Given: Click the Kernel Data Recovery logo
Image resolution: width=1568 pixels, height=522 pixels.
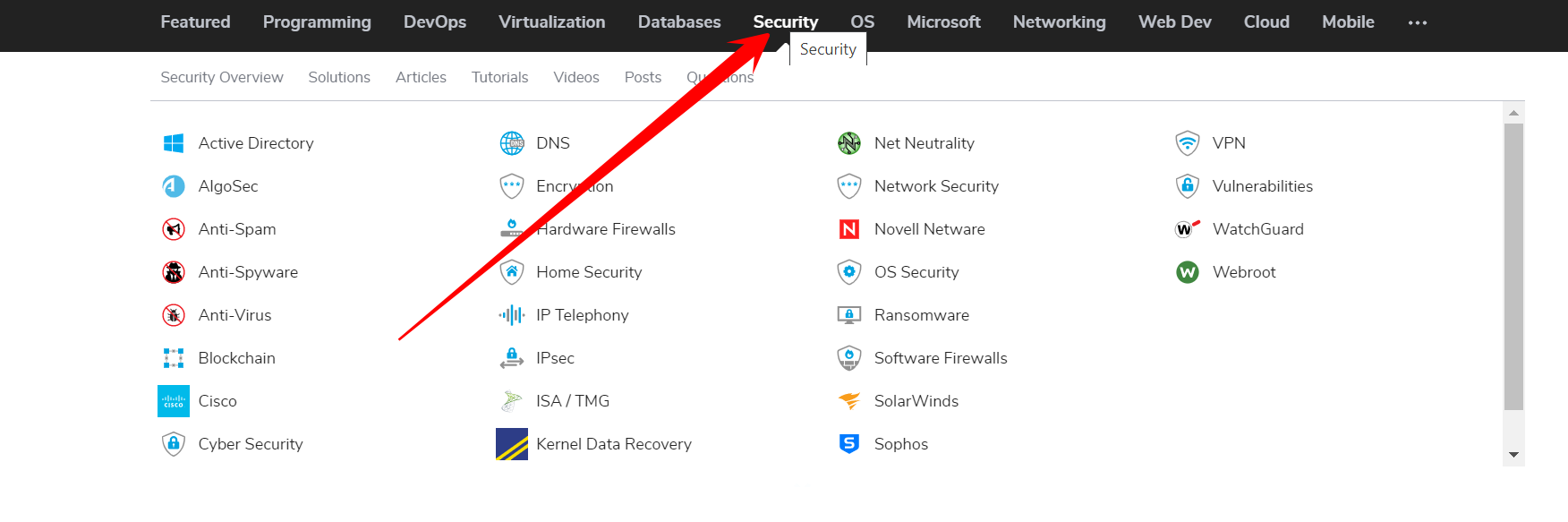Looking at the screenshot, I should [x=512, y=444].
